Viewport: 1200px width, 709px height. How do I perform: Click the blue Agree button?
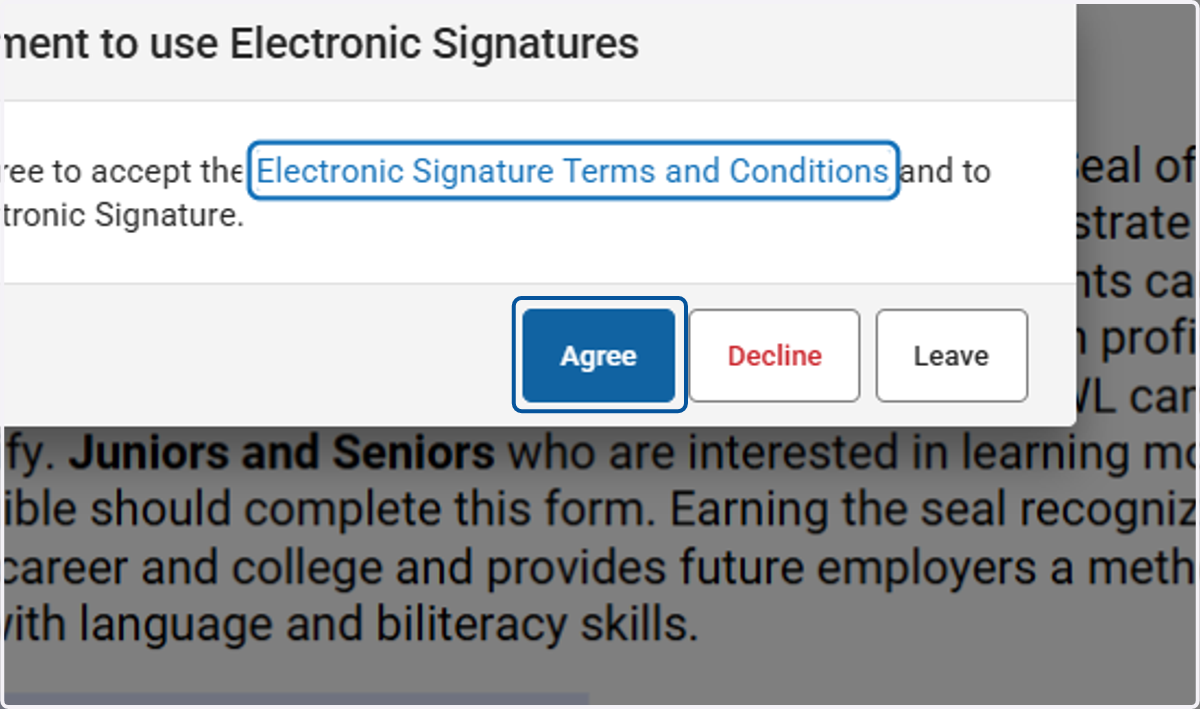[599, 355]
